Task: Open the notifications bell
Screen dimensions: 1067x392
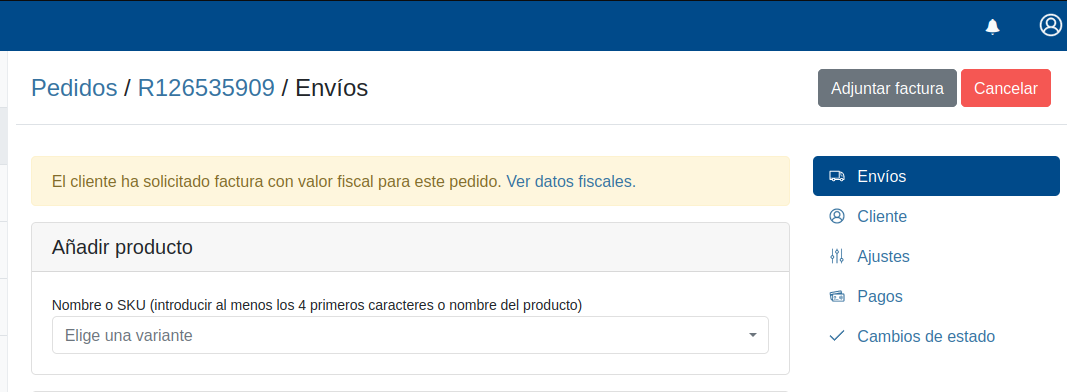Action: 993,27
